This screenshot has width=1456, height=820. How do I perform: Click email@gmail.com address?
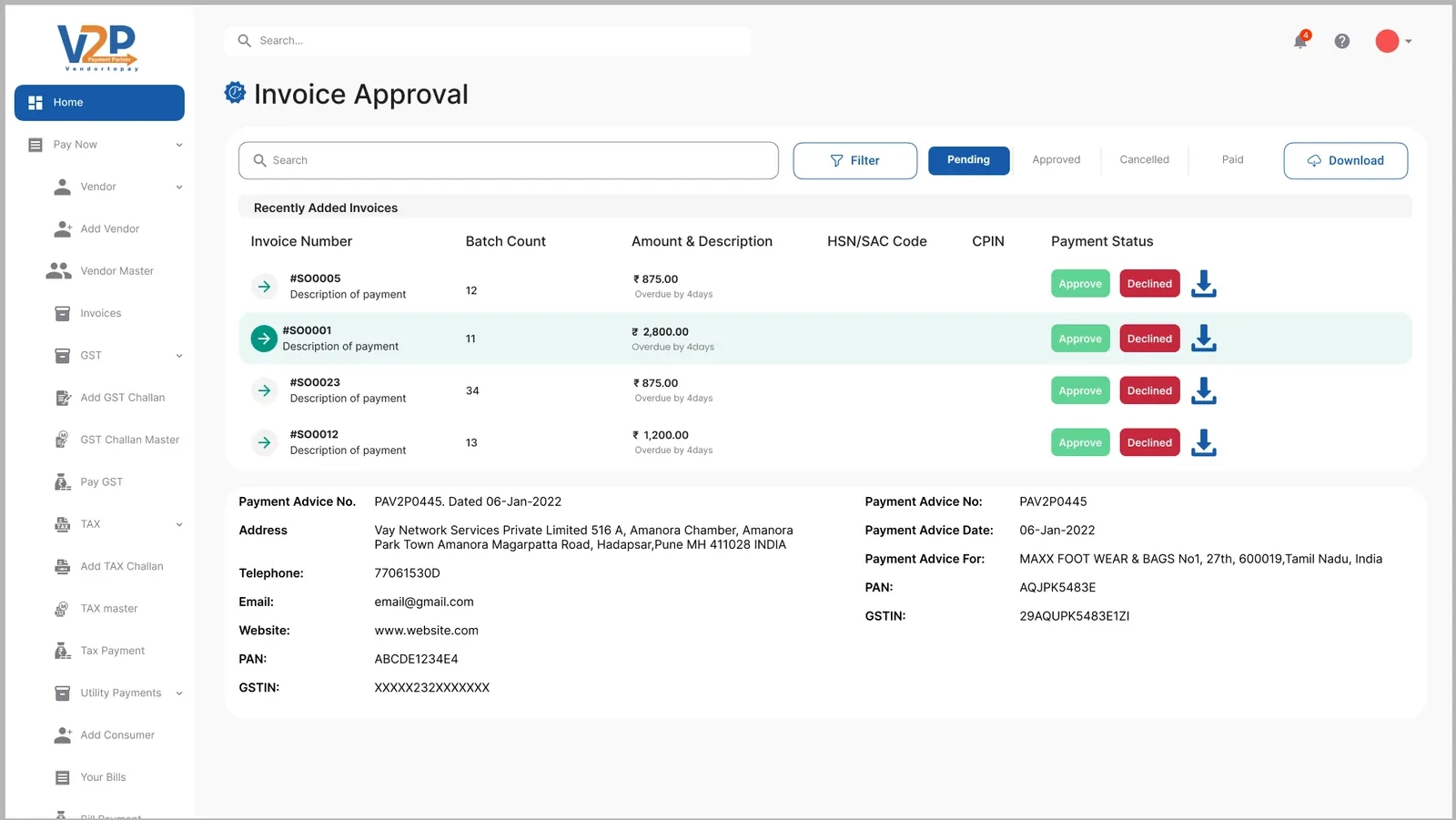click(424, 602)
